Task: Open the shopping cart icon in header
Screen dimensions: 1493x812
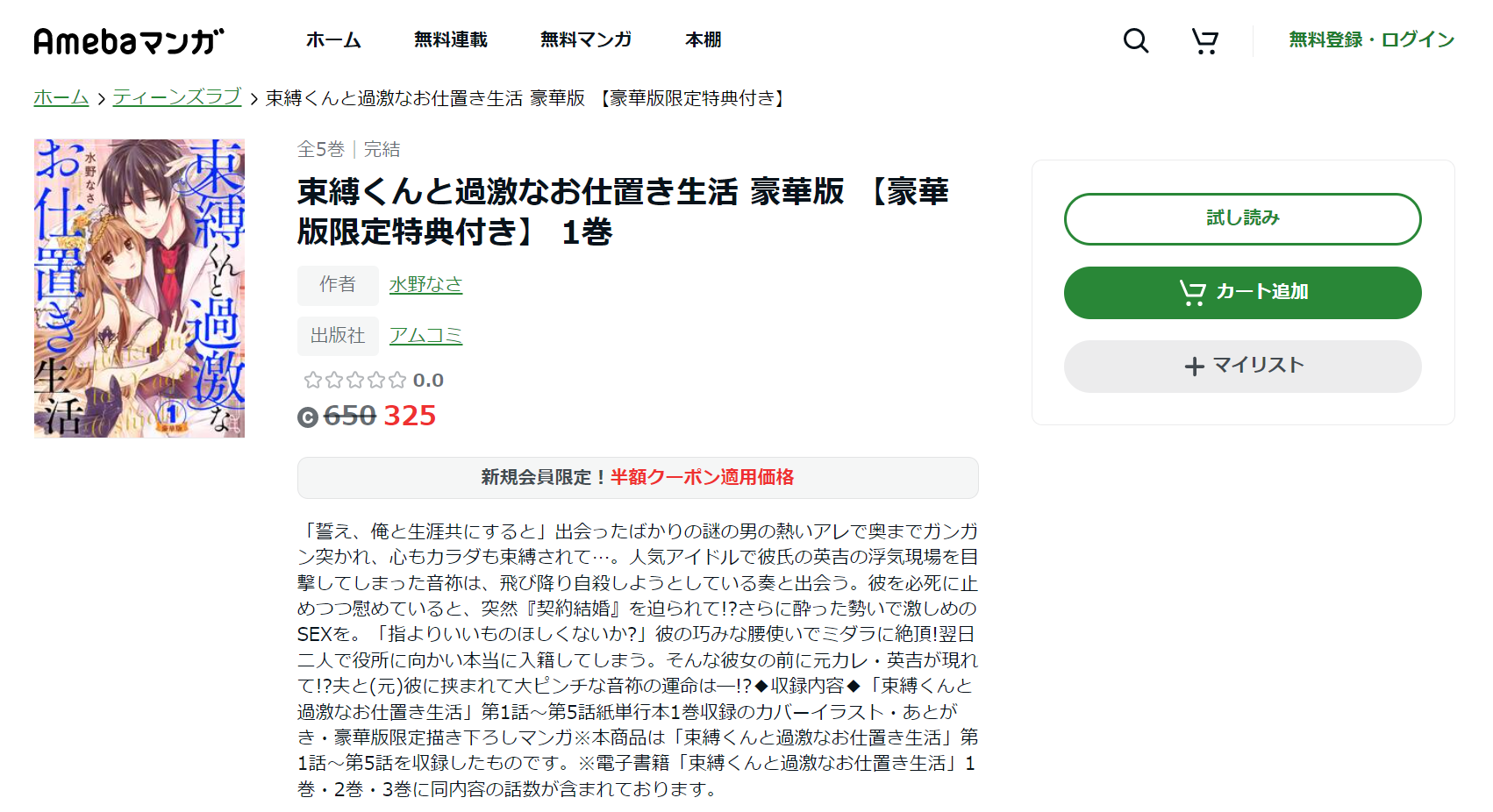Action: click(x=1205, y=40)
